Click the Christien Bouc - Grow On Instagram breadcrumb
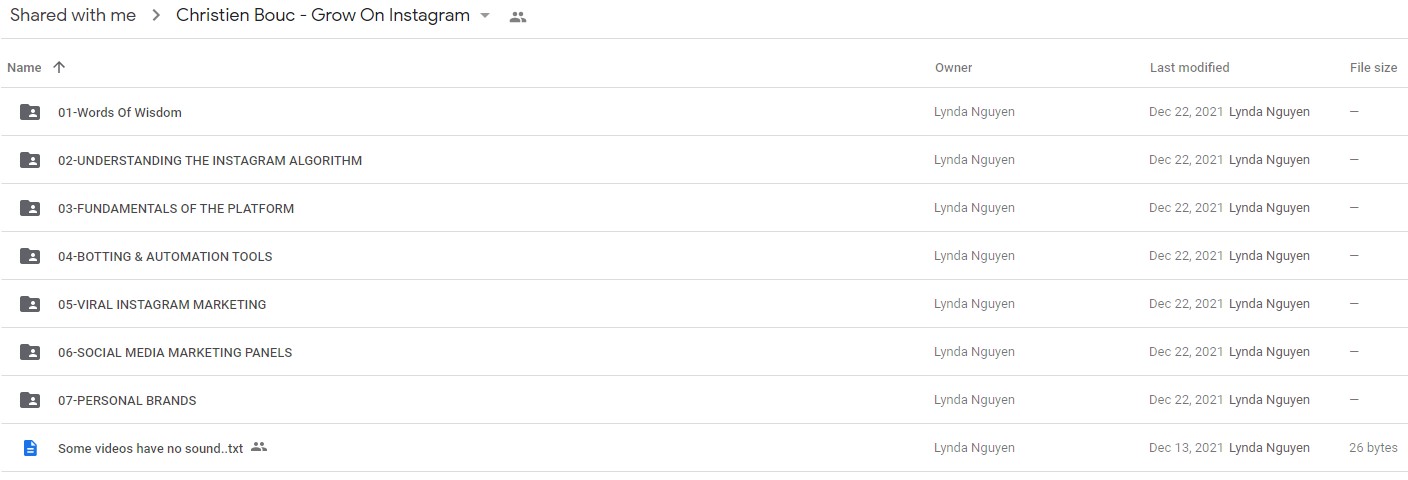The image size is (1408, 480). pos(323,16)
